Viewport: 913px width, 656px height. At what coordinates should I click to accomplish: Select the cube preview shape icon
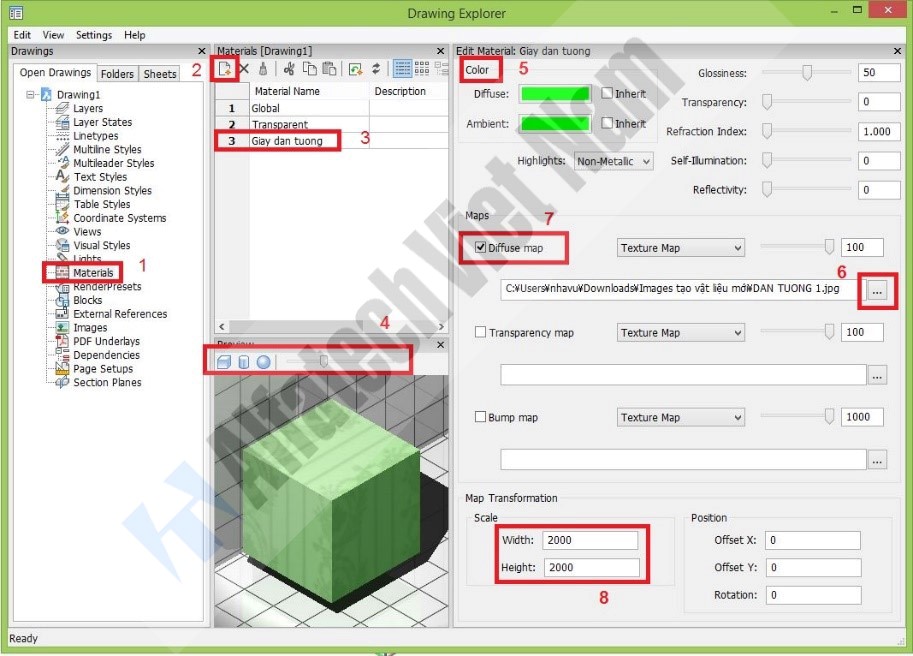click(224, 361)
